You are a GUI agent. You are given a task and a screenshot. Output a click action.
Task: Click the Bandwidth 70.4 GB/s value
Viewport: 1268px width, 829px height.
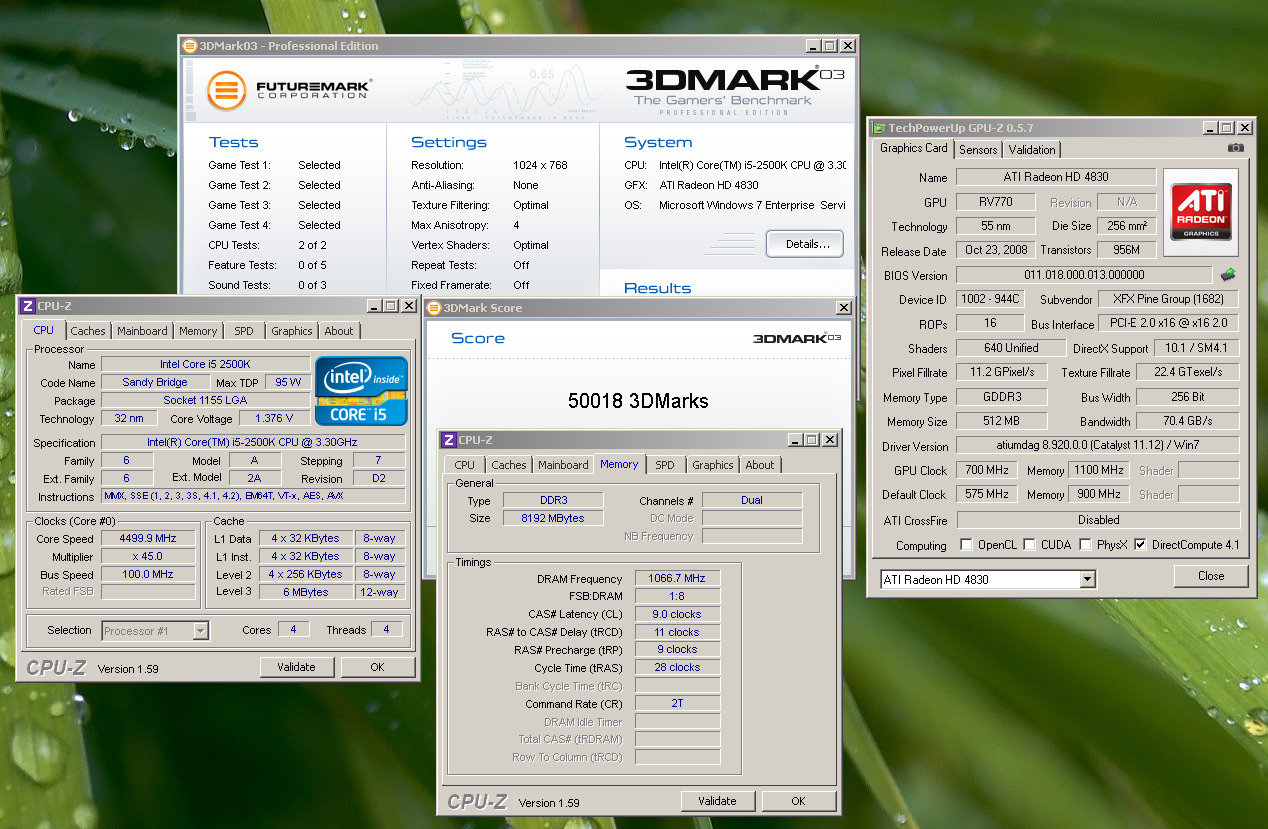(x=1188, y=422)
